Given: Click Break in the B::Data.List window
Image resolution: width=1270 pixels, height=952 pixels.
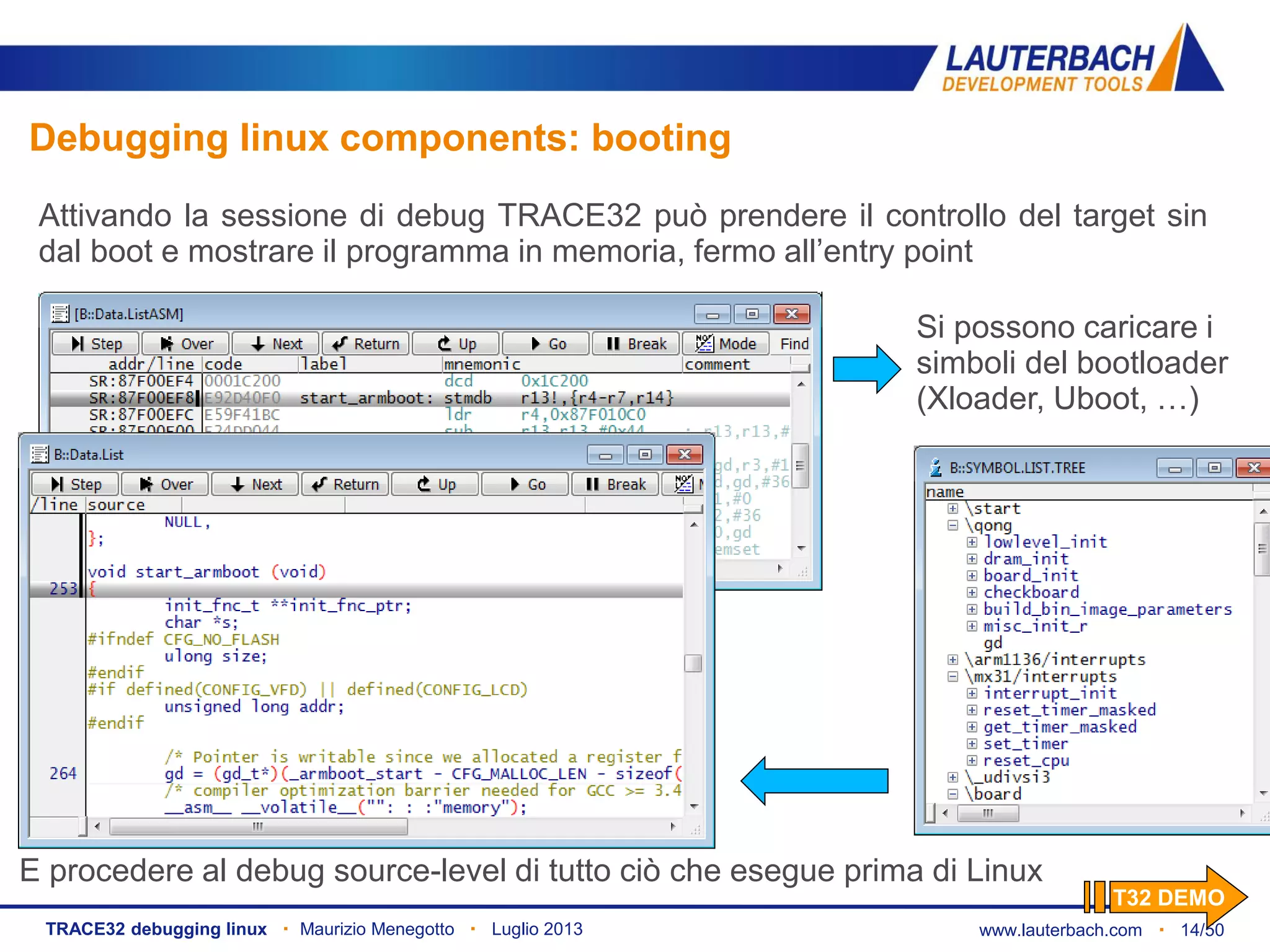Looking at the screenshot, I should (x=615, y=484).
